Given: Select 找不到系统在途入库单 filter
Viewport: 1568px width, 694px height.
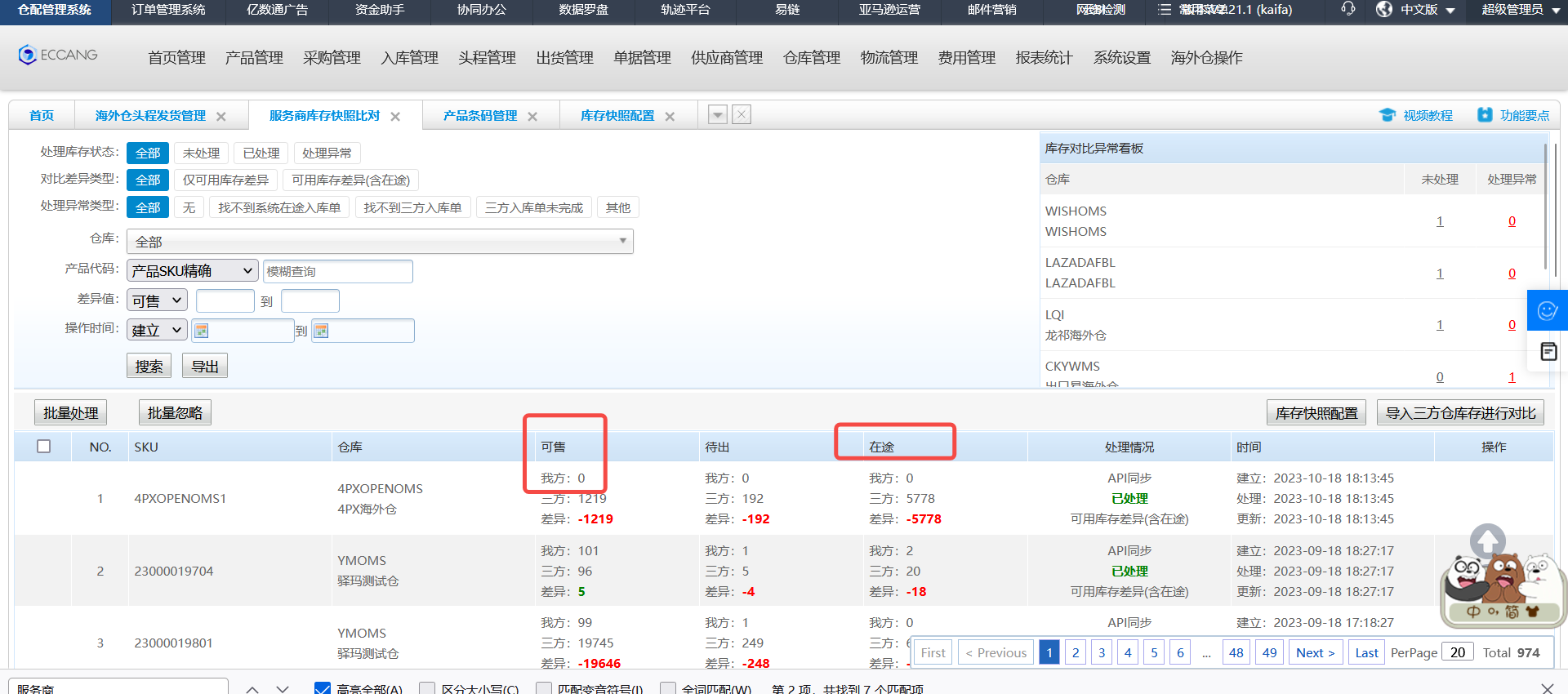Looking at the screenshot, I should [279, 207].
